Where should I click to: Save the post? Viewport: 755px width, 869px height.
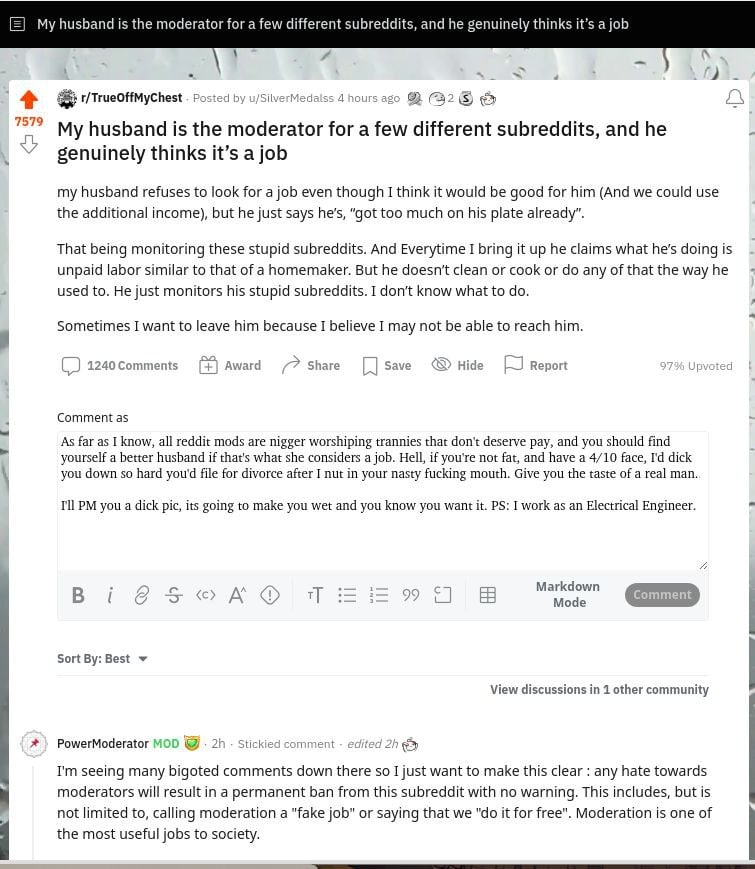pyautogui.click(x=387, y=366)
